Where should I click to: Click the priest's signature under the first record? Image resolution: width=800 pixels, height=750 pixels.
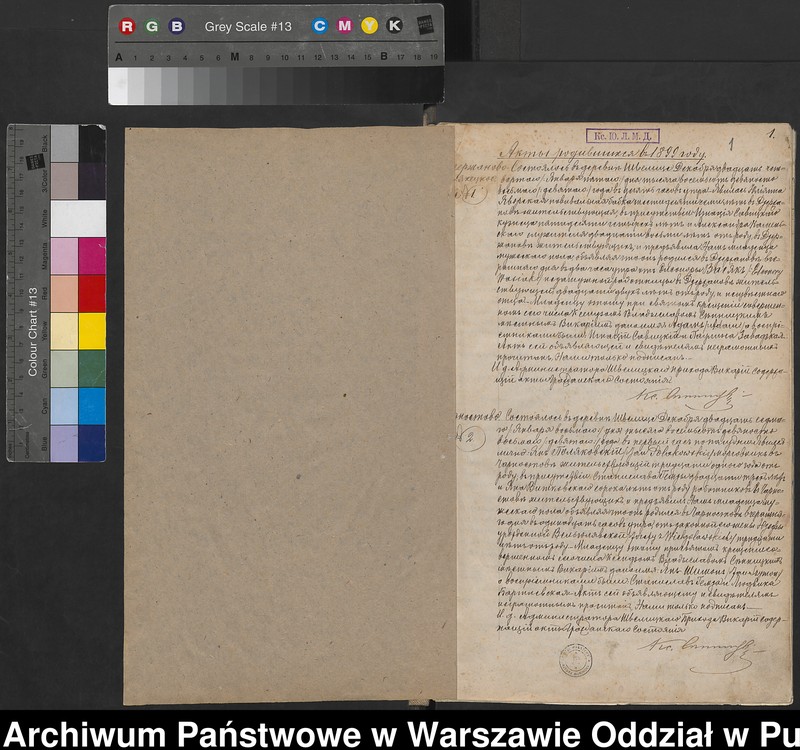click(689, 396)
